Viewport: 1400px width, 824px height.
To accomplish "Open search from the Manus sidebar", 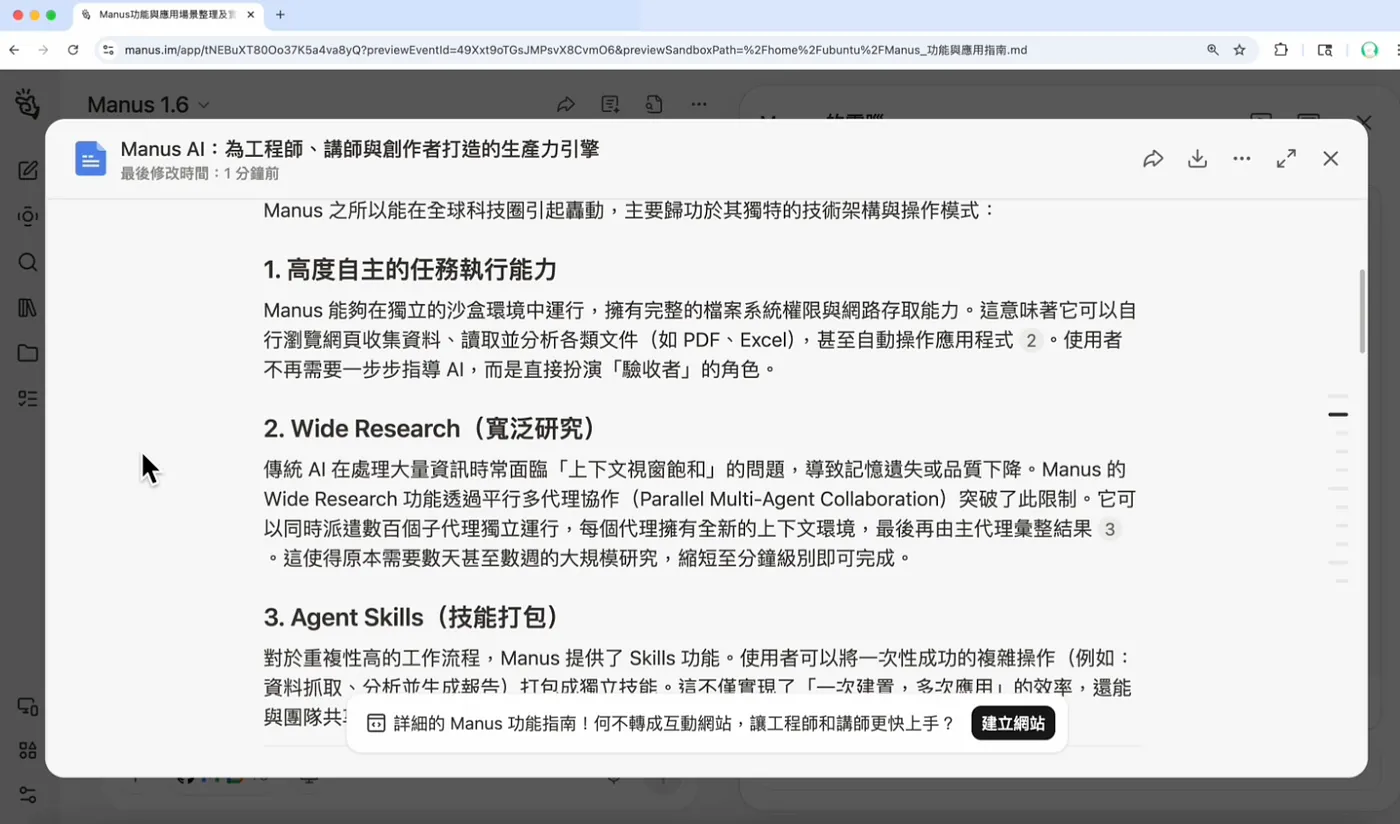I will [x=28, y=262].
